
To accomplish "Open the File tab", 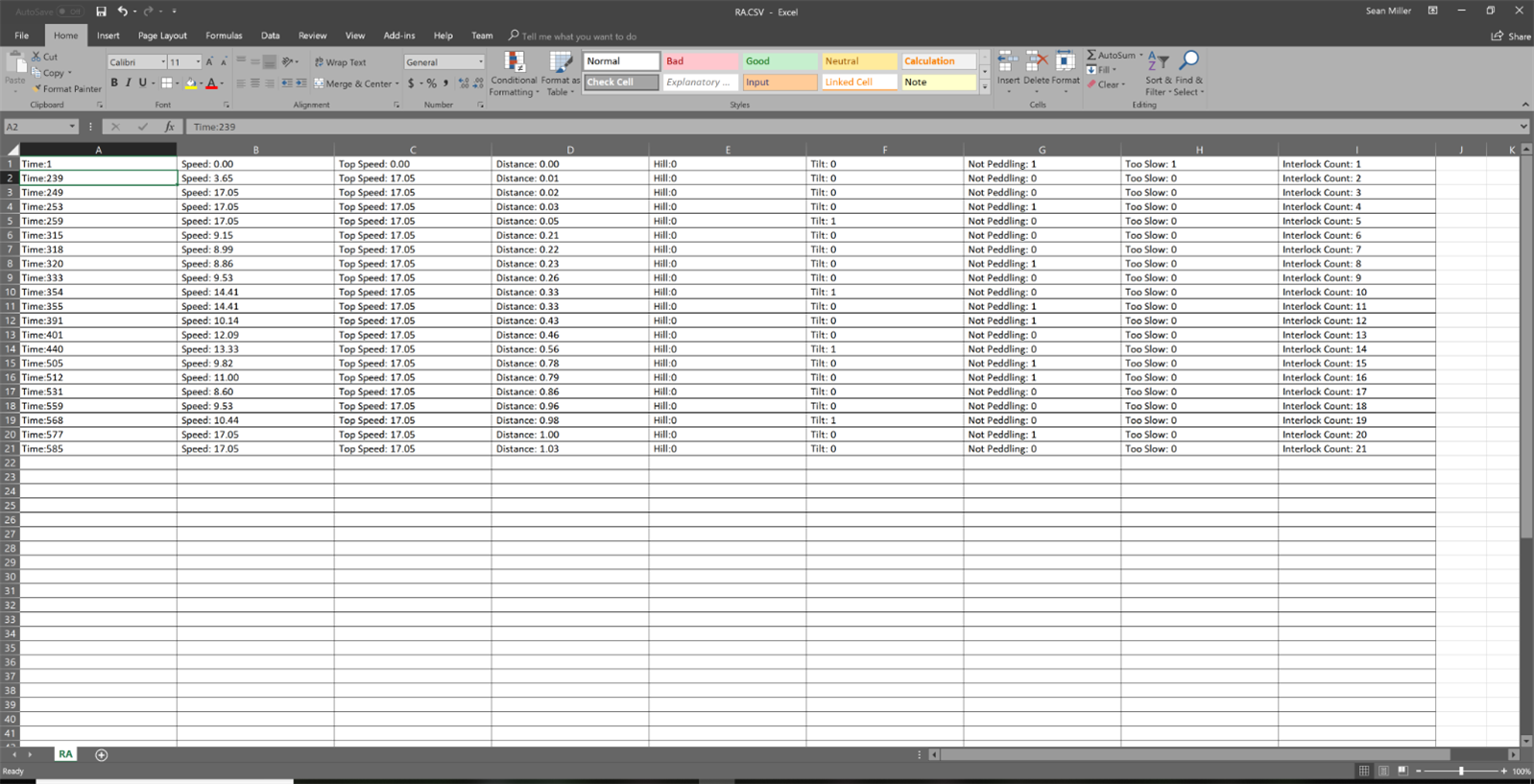I will (21, 36).
